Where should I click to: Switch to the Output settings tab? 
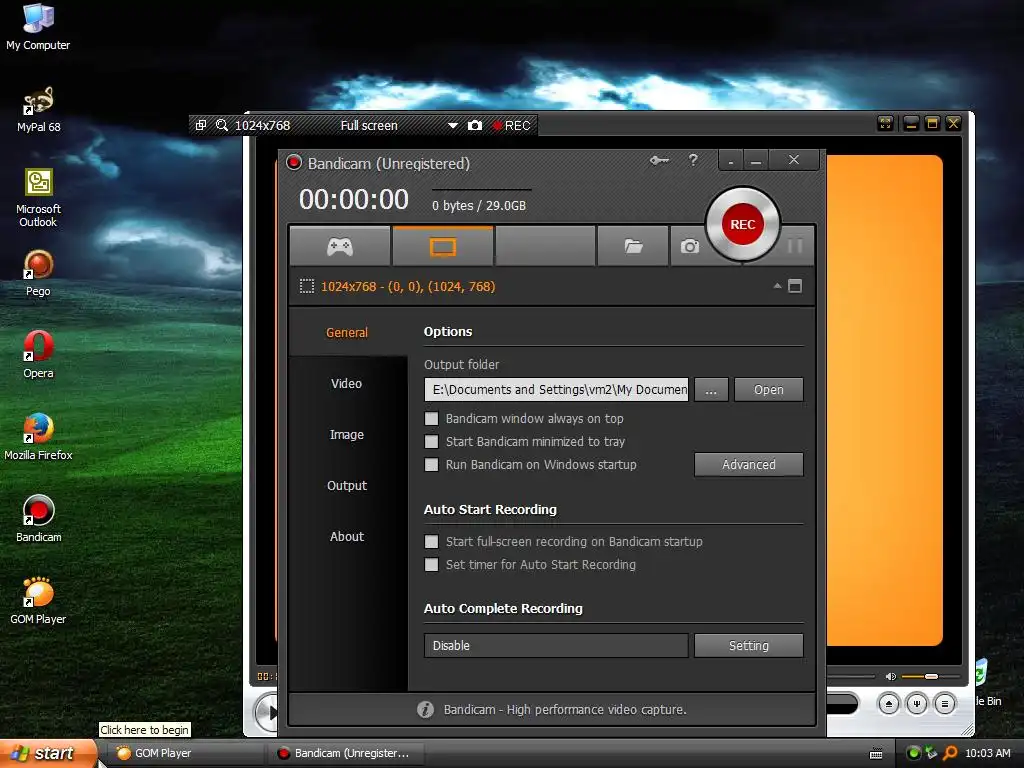pos(347,485)
